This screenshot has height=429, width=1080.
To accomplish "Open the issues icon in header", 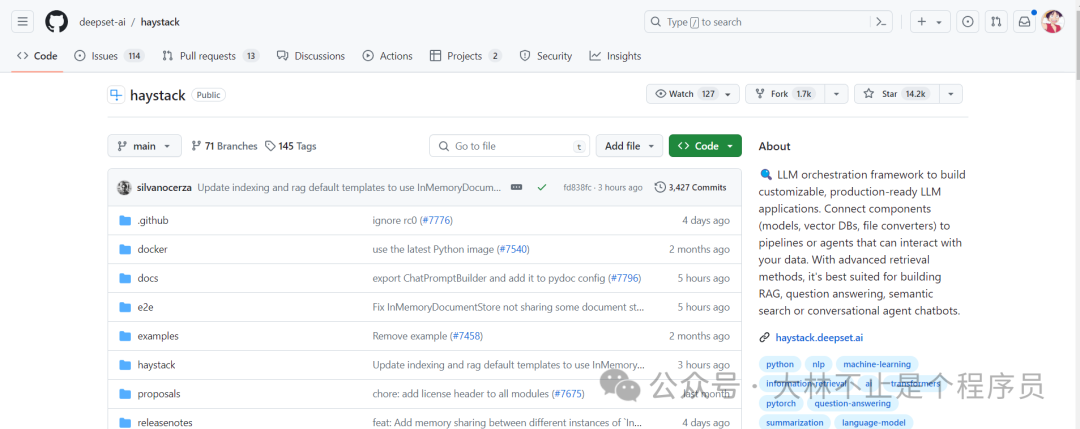I will (x=968, y=21).
